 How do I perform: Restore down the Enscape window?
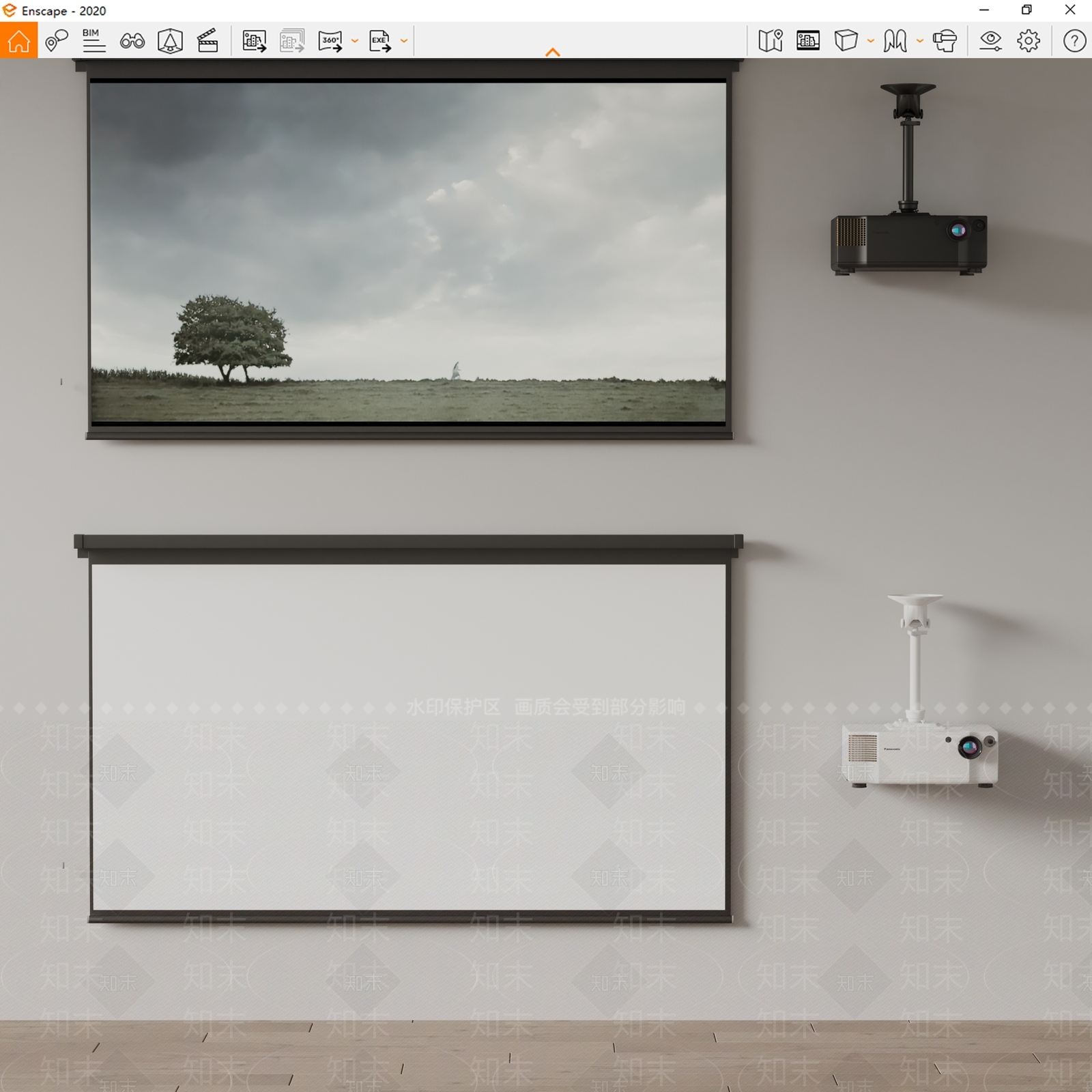pyautogui.click(x=1026, y=10)
